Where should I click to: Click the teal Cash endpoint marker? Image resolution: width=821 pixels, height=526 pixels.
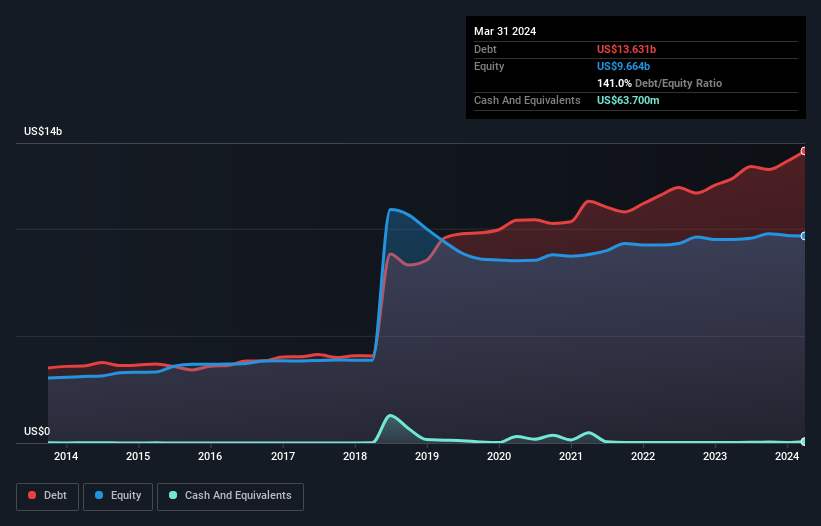804,442
